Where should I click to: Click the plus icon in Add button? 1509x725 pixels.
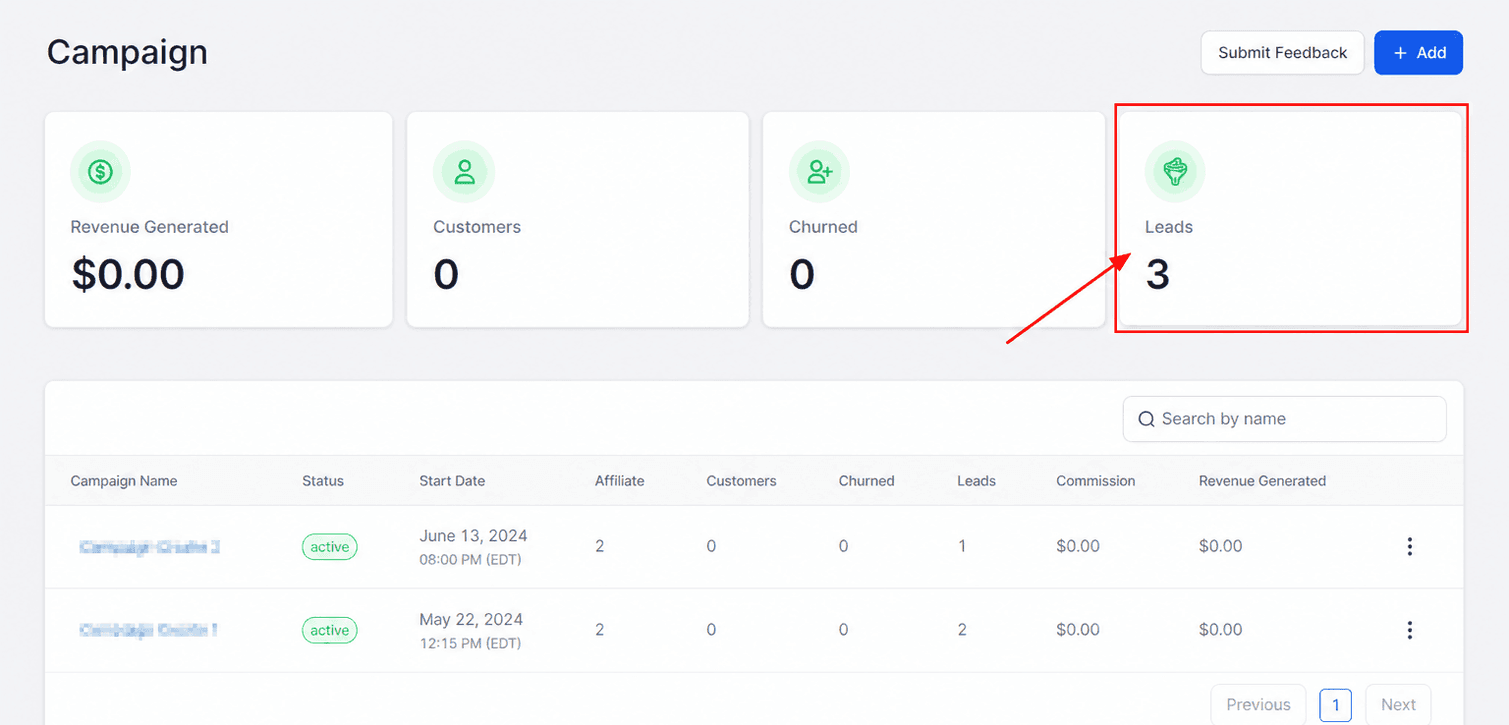pyautogui.click(x=1400, y=53)
